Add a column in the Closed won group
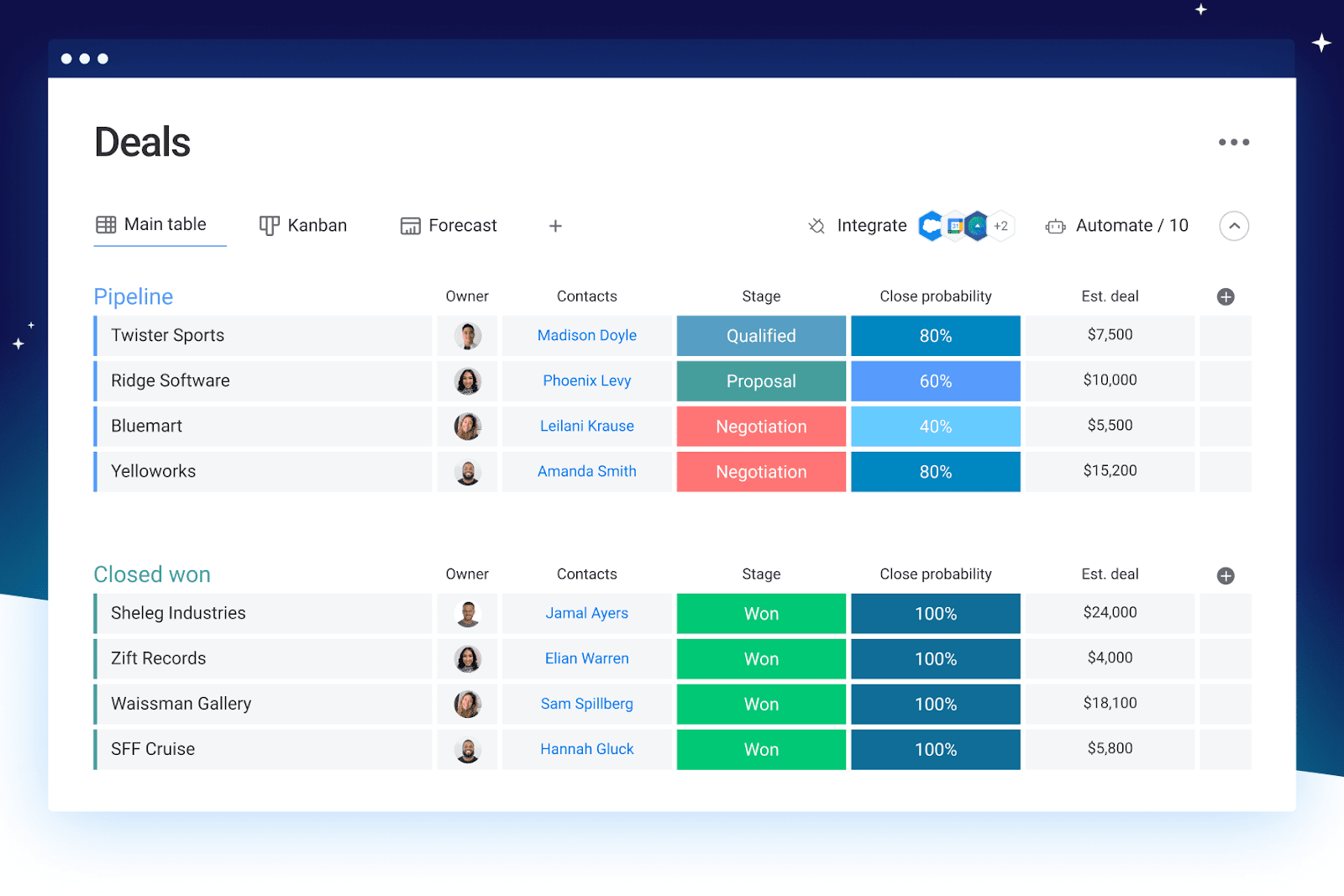The image size is (1344, 896). 1225,575
